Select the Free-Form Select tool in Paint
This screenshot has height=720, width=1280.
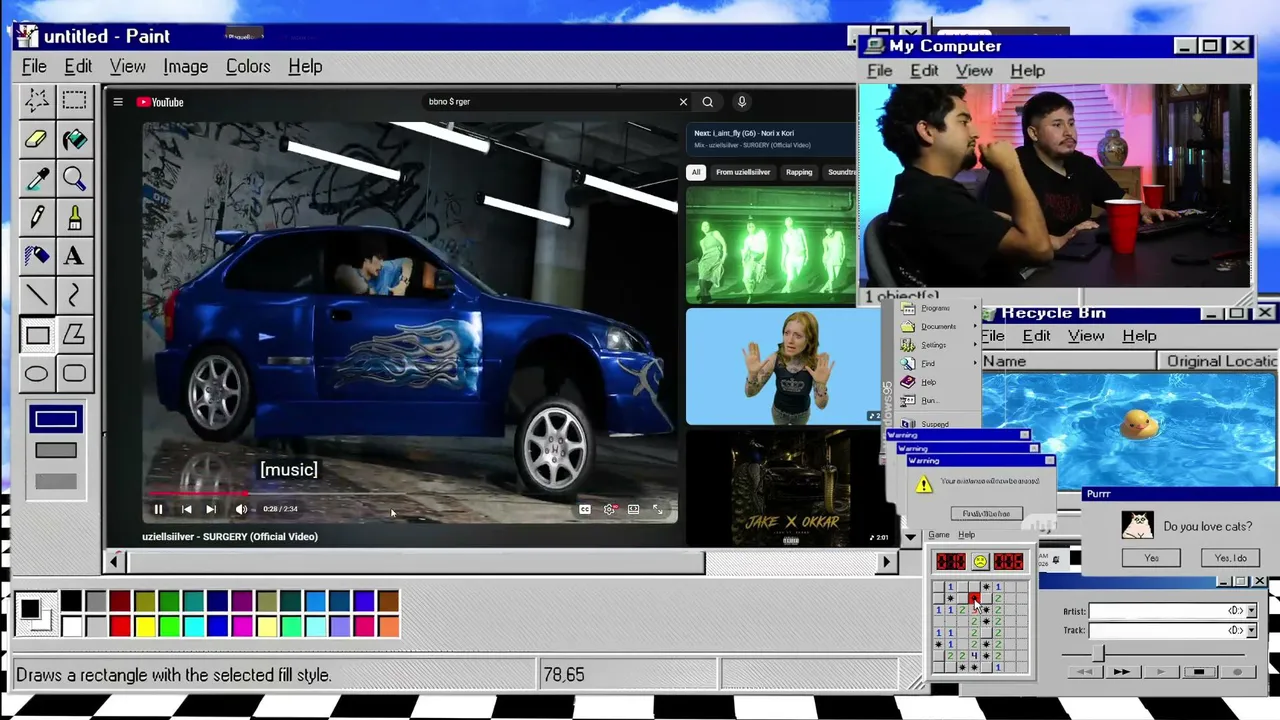37,100
